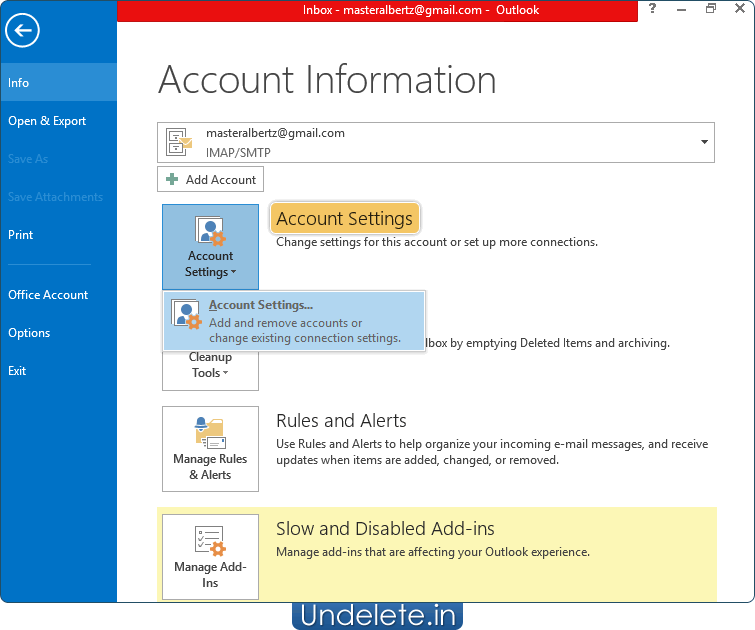Click the Rules and Alerts heading
Viewport: 755px width, 630px height.
point(341,420)
